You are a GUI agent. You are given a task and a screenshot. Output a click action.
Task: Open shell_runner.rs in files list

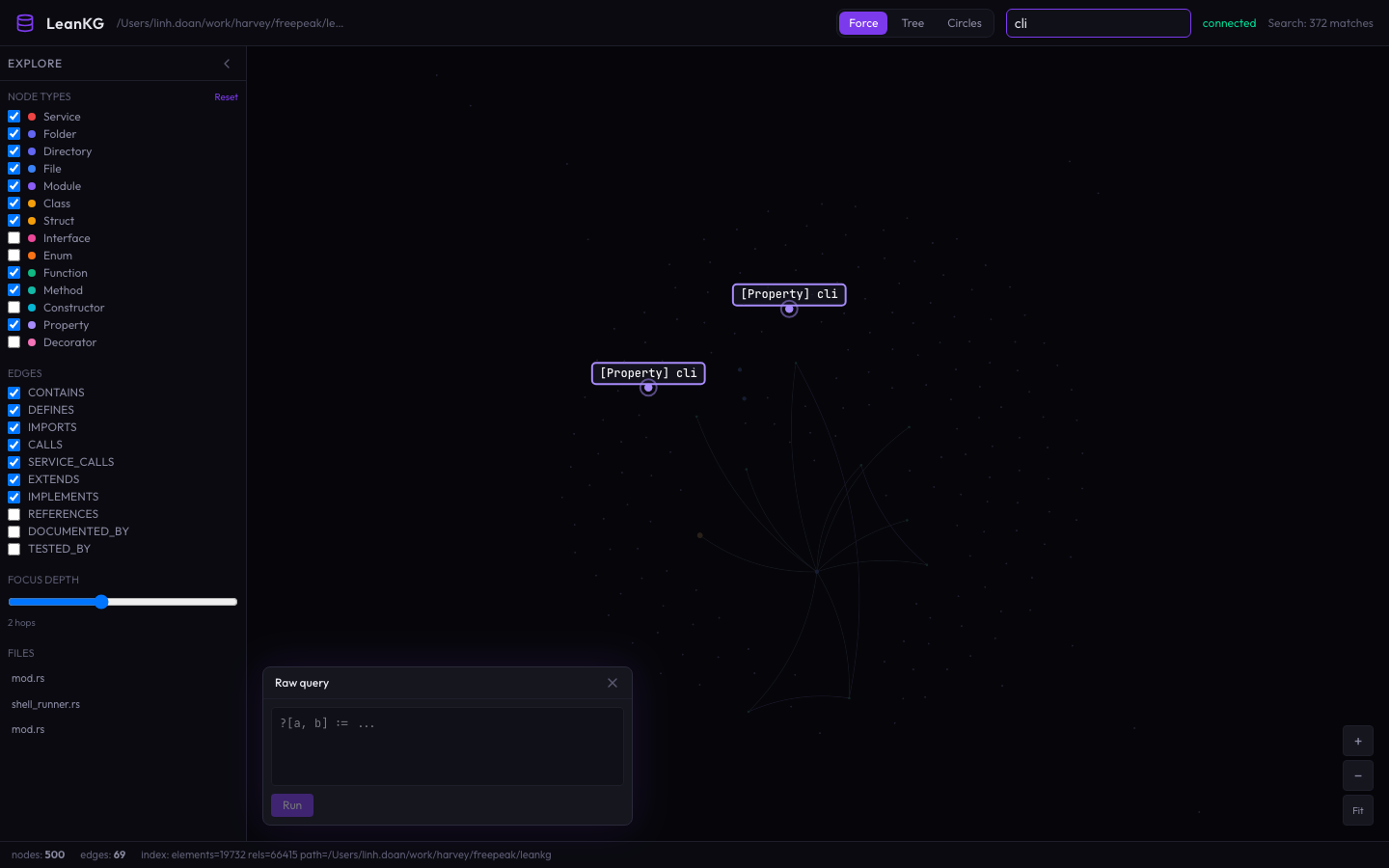tap(45, 704)
